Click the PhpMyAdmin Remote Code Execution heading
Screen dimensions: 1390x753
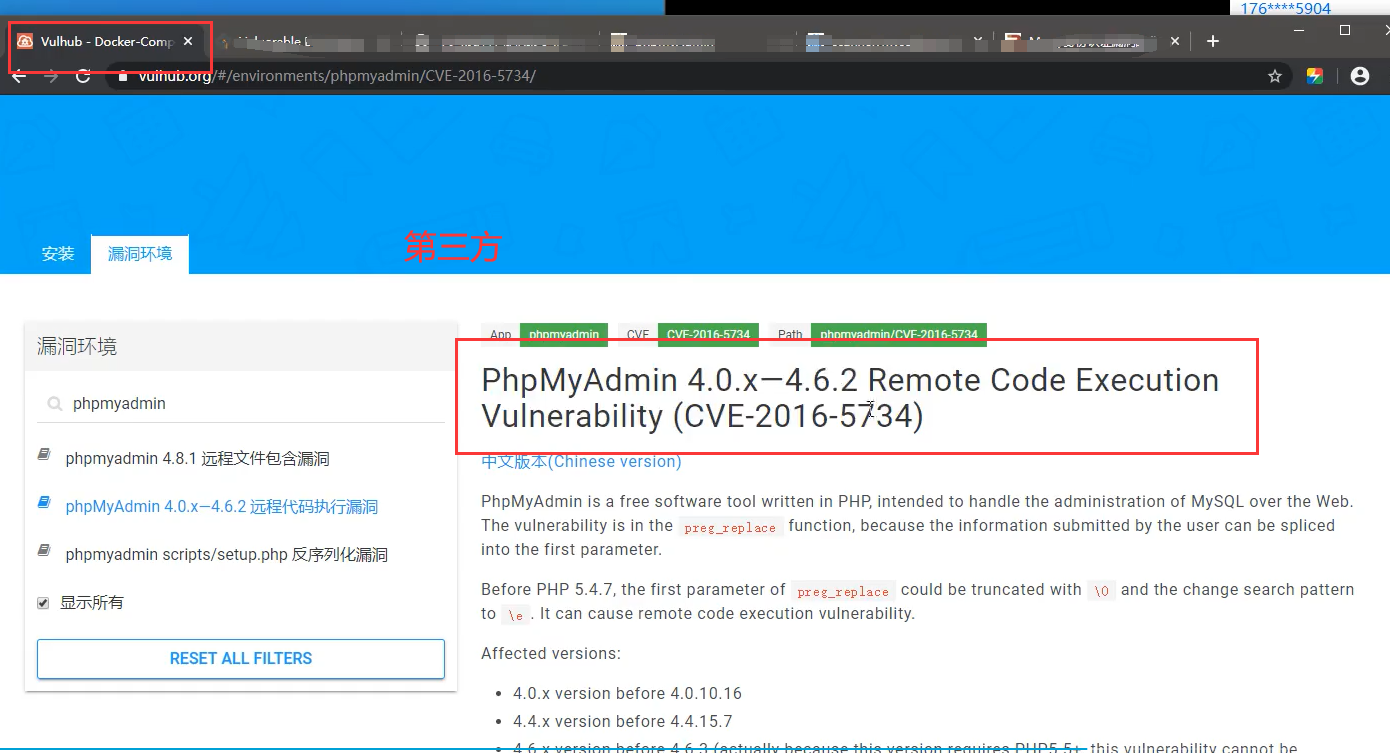850,397
